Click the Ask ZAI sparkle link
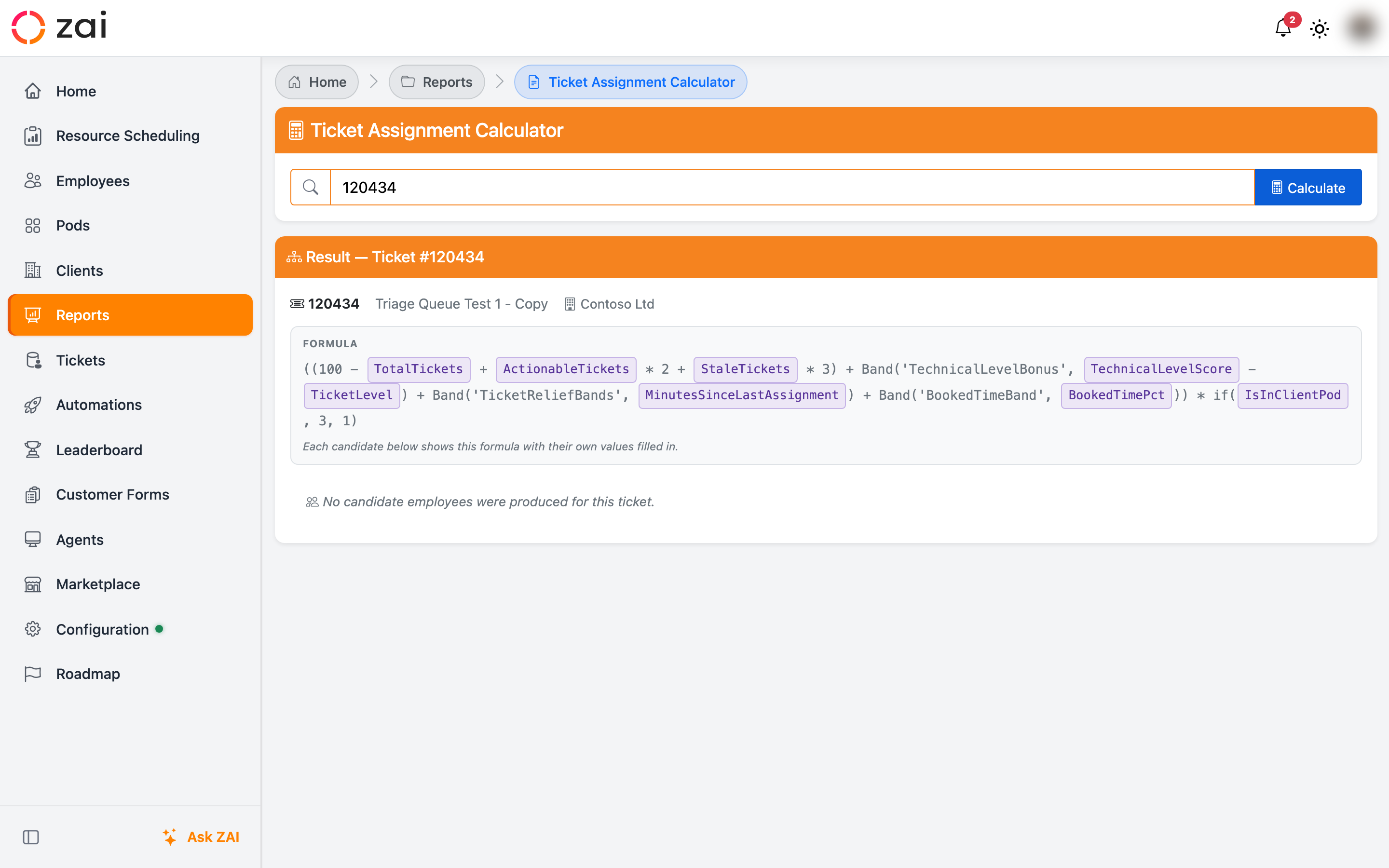The height and width of the screenshot is (868, 1389). (201, 837)
